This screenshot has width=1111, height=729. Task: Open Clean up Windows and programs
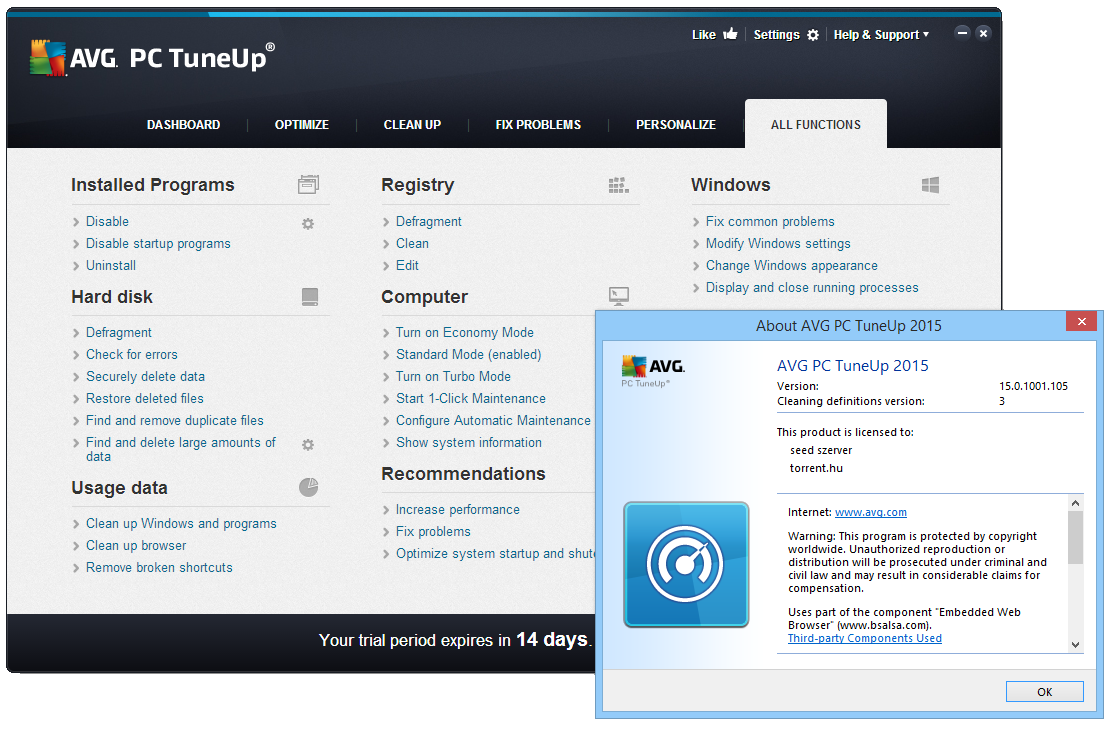coord(181,524)
